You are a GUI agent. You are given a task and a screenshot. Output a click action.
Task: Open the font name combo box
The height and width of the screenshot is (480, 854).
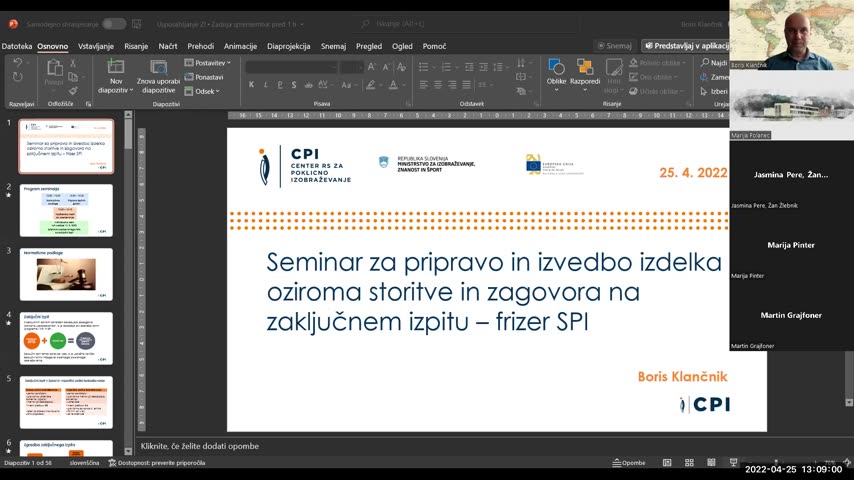pos(290,67)
